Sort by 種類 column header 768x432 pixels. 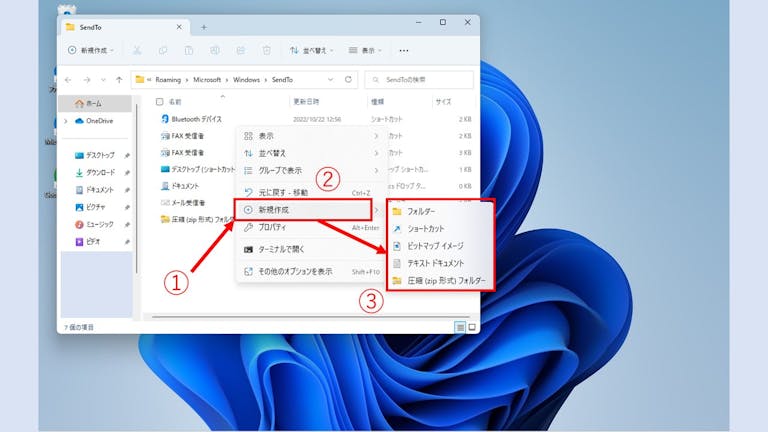pyautogui.click(x=378, y=102)
